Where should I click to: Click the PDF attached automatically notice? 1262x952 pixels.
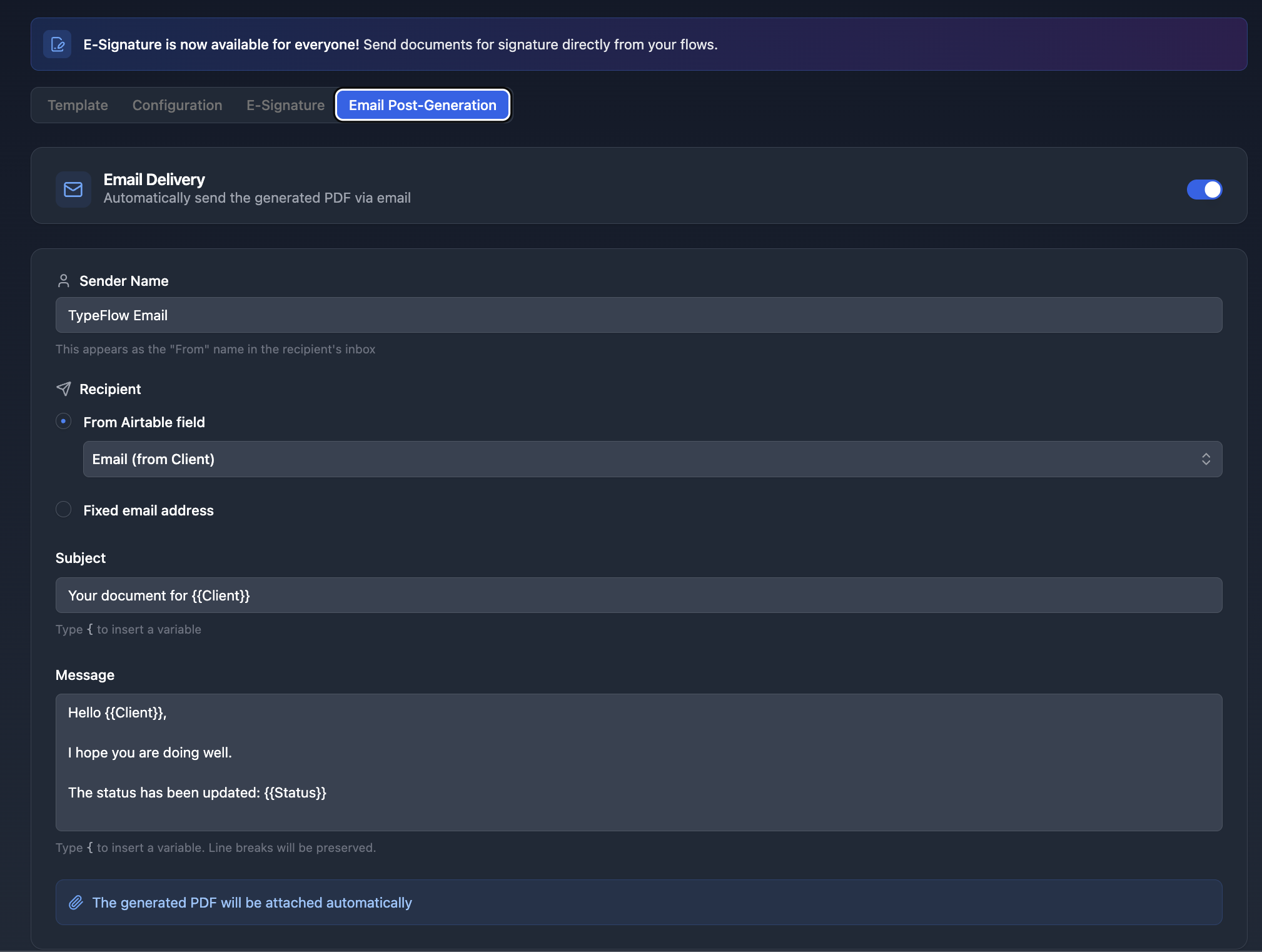click(x=252, y=903)
